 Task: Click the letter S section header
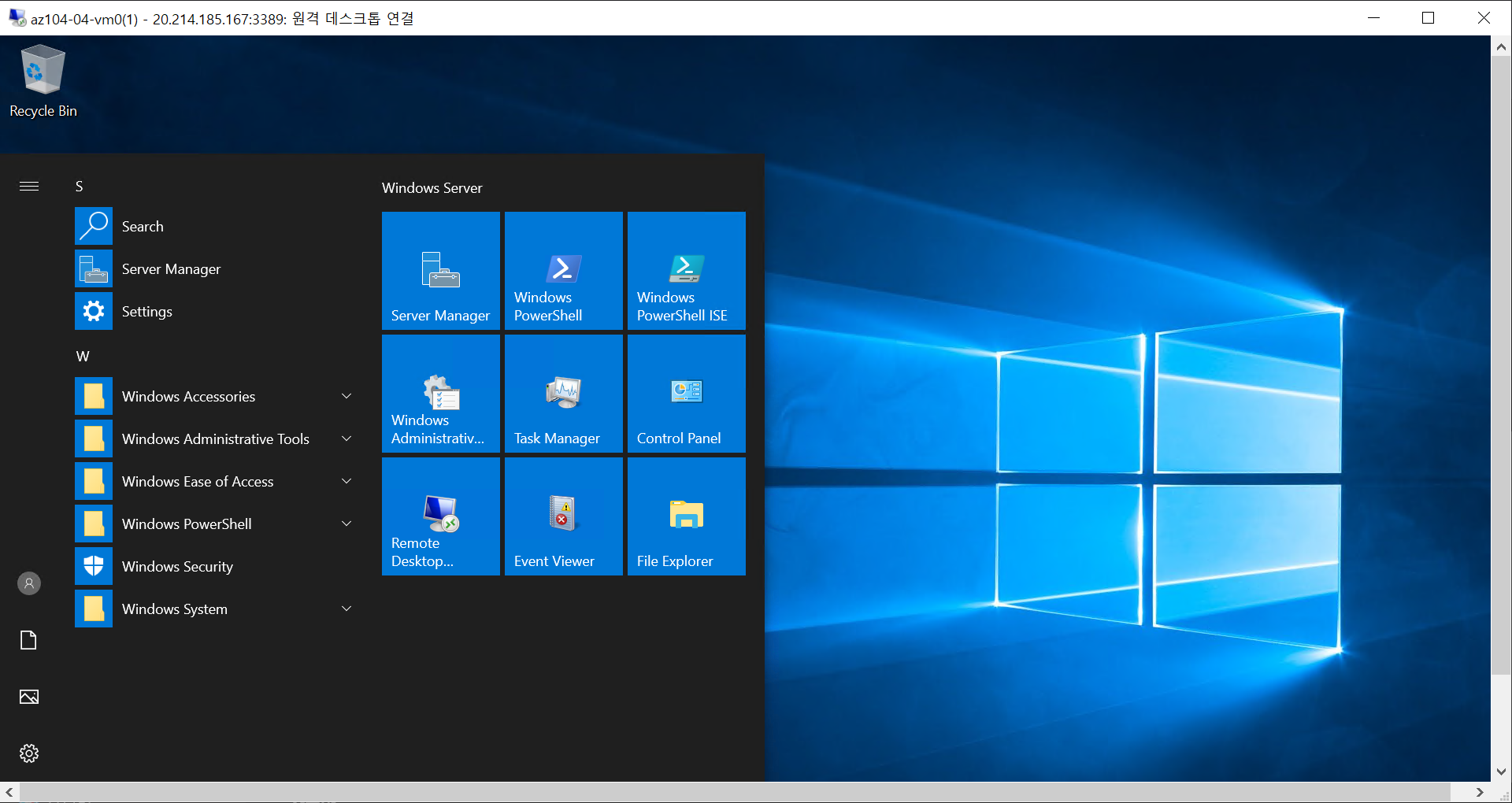pos(80,187)
